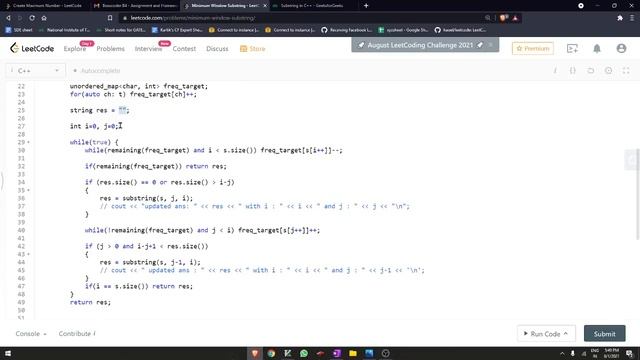
Task: Click the string res declaration line
Action: (x=99, y=110)
